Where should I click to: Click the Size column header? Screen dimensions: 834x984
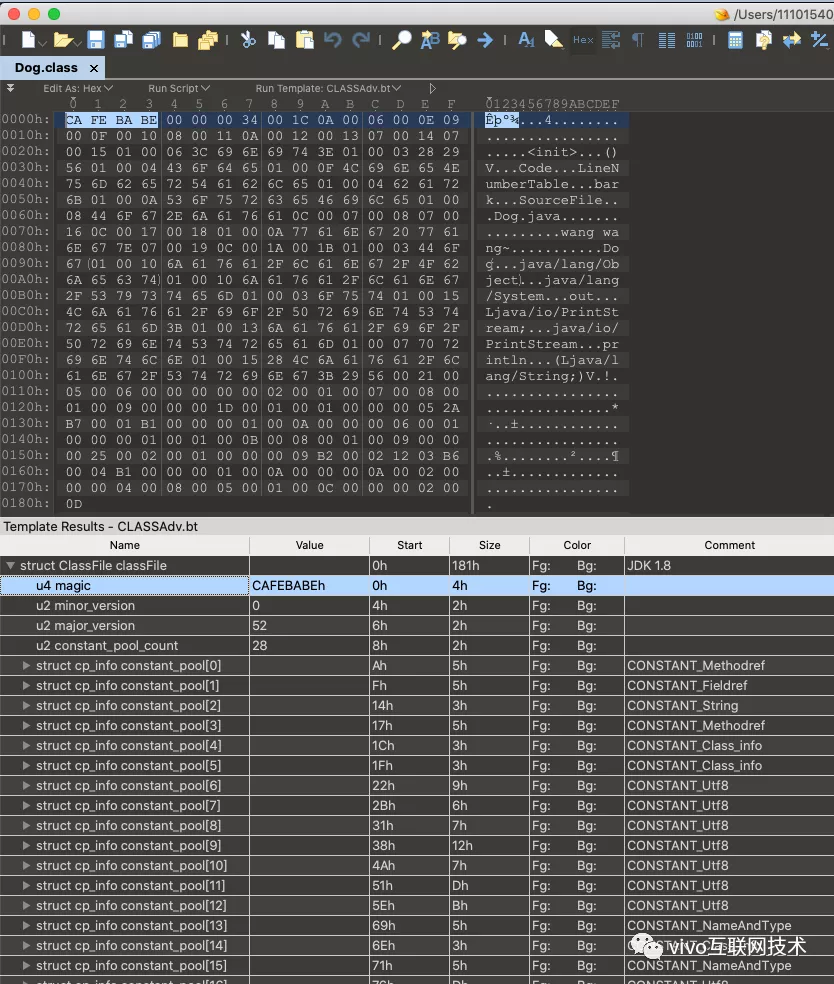click(x=489, y=545)
